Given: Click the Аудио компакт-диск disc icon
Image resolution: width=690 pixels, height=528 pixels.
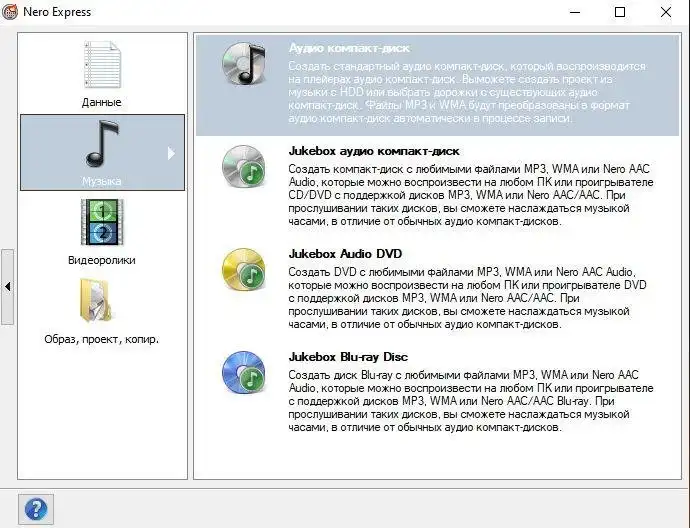Looking at the screenshot, I should click(244, 63).
